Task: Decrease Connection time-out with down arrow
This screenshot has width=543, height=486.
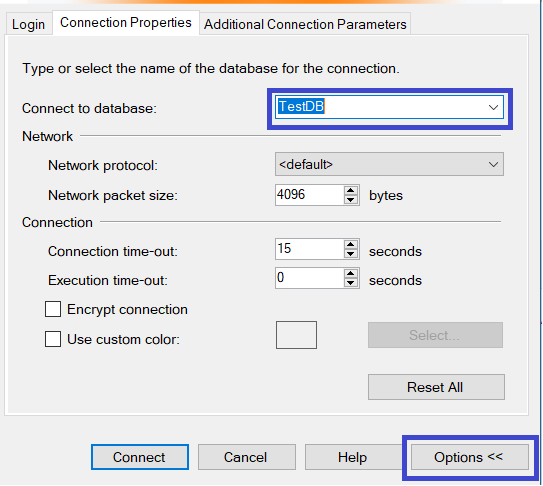Action: (x=351, y=254)
